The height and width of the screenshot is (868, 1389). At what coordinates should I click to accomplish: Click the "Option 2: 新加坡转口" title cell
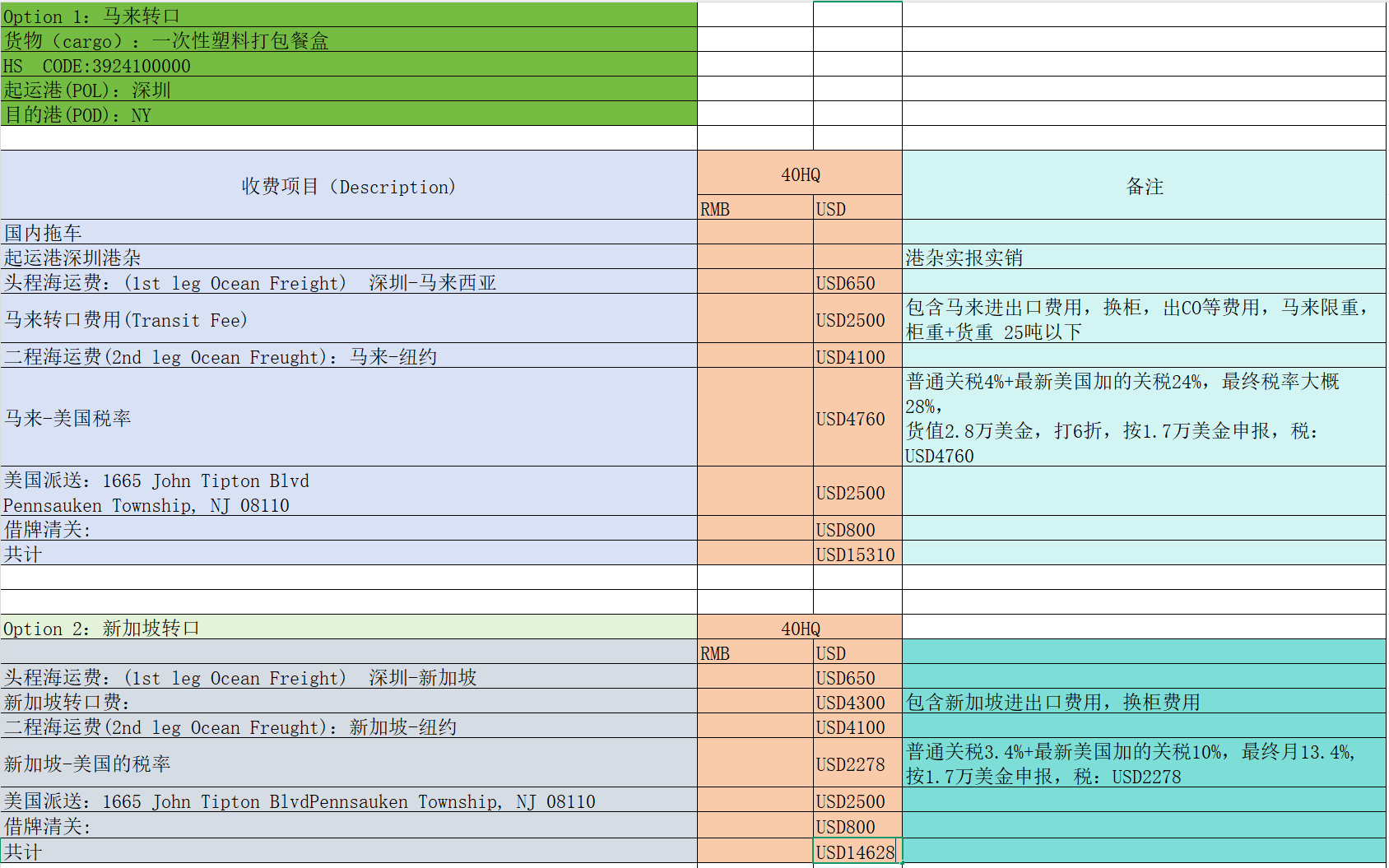coord(348,629)
